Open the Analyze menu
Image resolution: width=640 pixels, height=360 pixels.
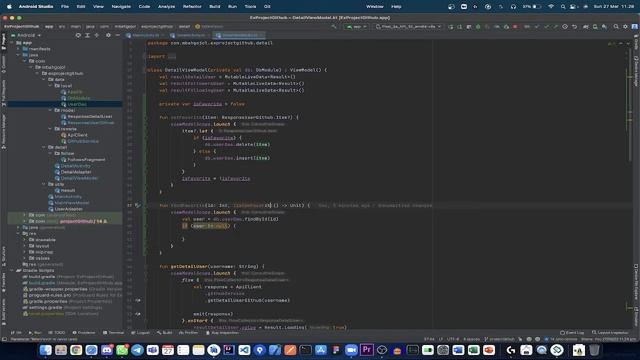(x=166, y=7)
